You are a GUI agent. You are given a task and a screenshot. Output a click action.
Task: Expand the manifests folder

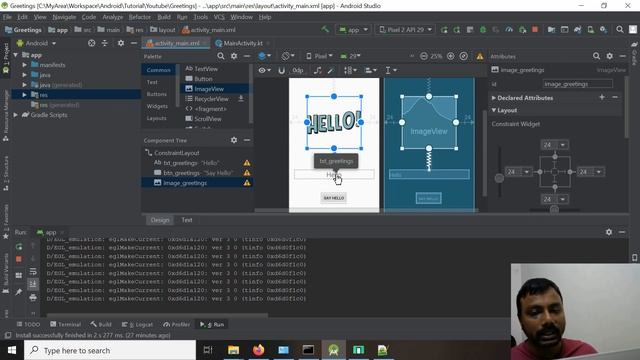[x=24, y=65]
